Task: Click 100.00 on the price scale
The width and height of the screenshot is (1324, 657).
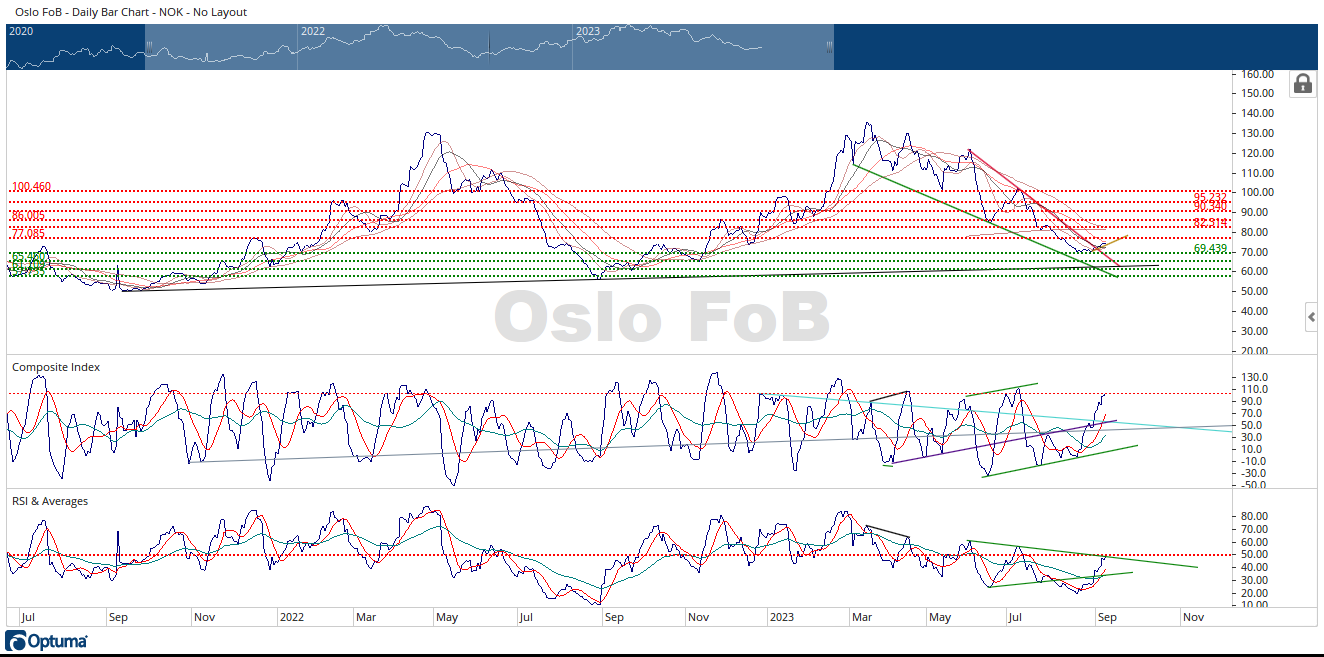Action: (x=1255, y=192)
